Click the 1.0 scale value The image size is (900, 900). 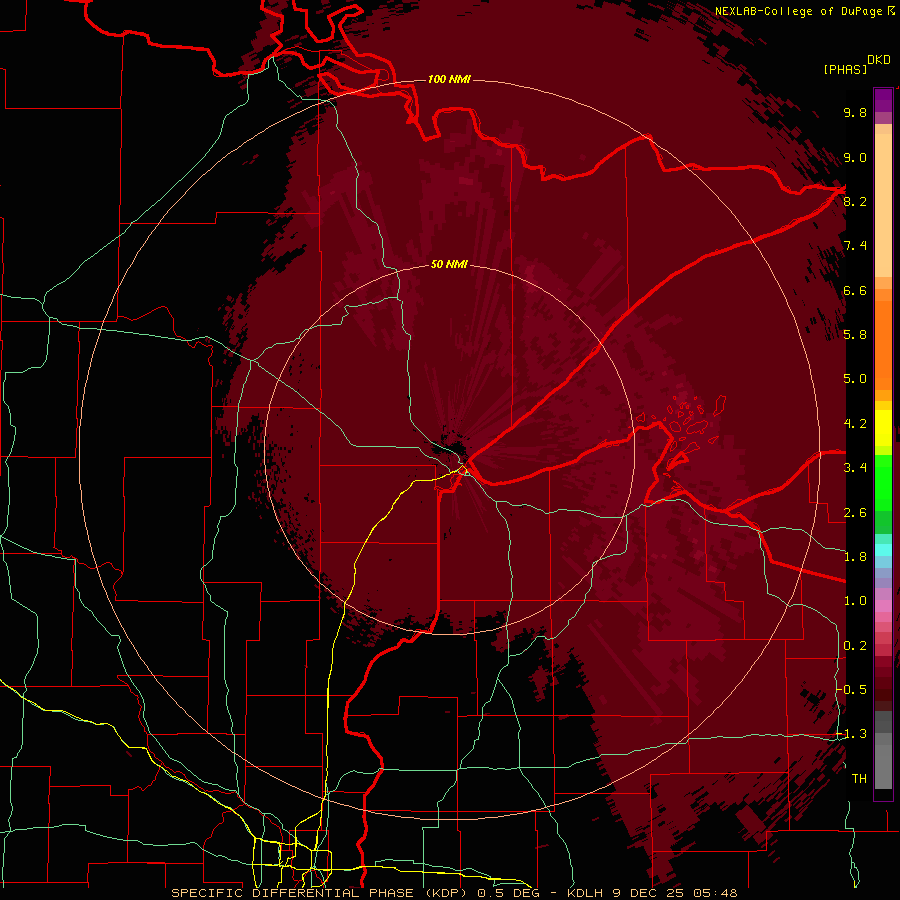tap(855, 600)
